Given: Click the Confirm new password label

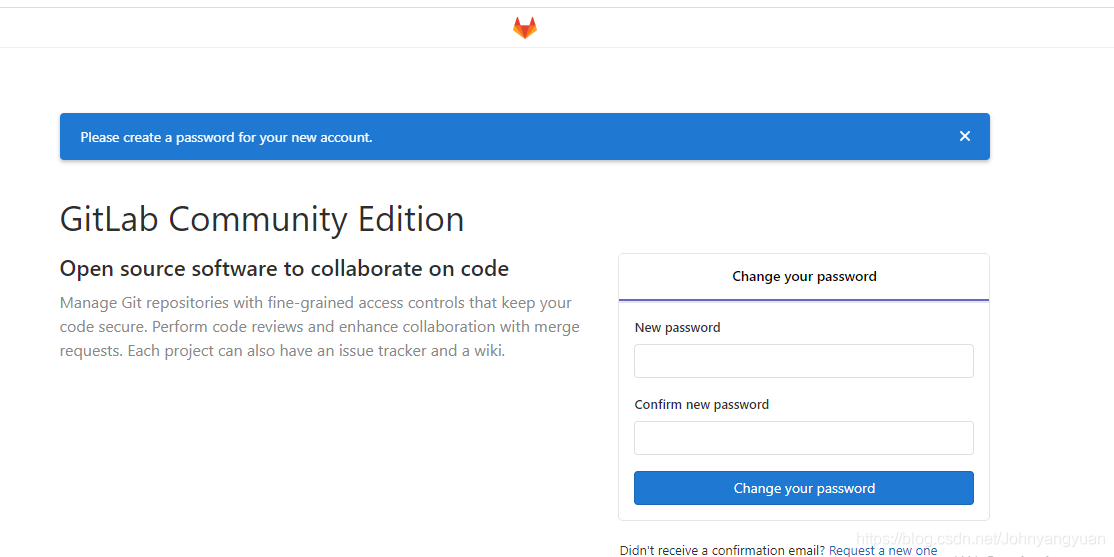Looking at the screenshot, I should [701, 404].
